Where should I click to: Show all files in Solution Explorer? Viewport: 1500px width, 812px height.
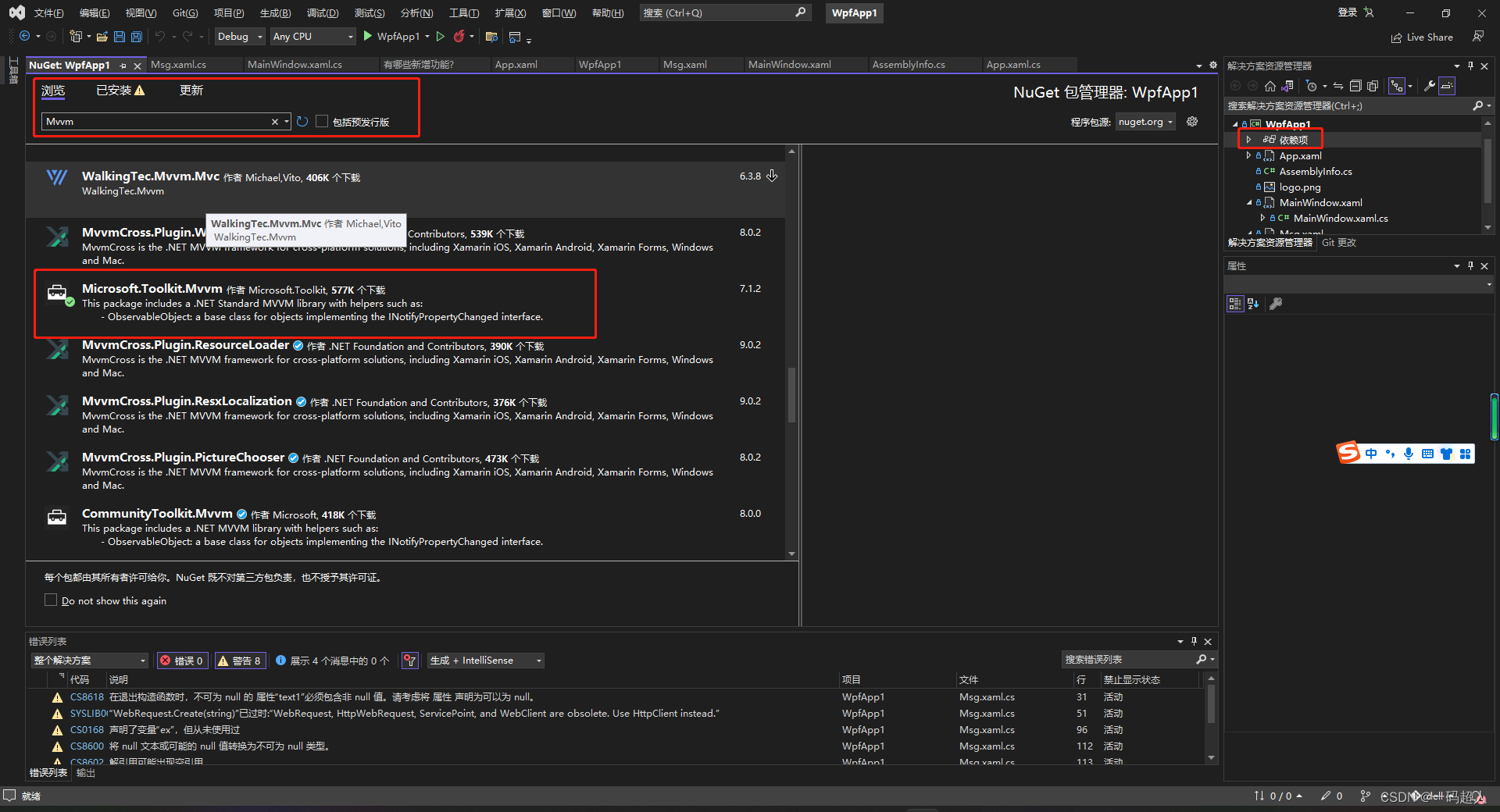click(x=1373, y=86)
